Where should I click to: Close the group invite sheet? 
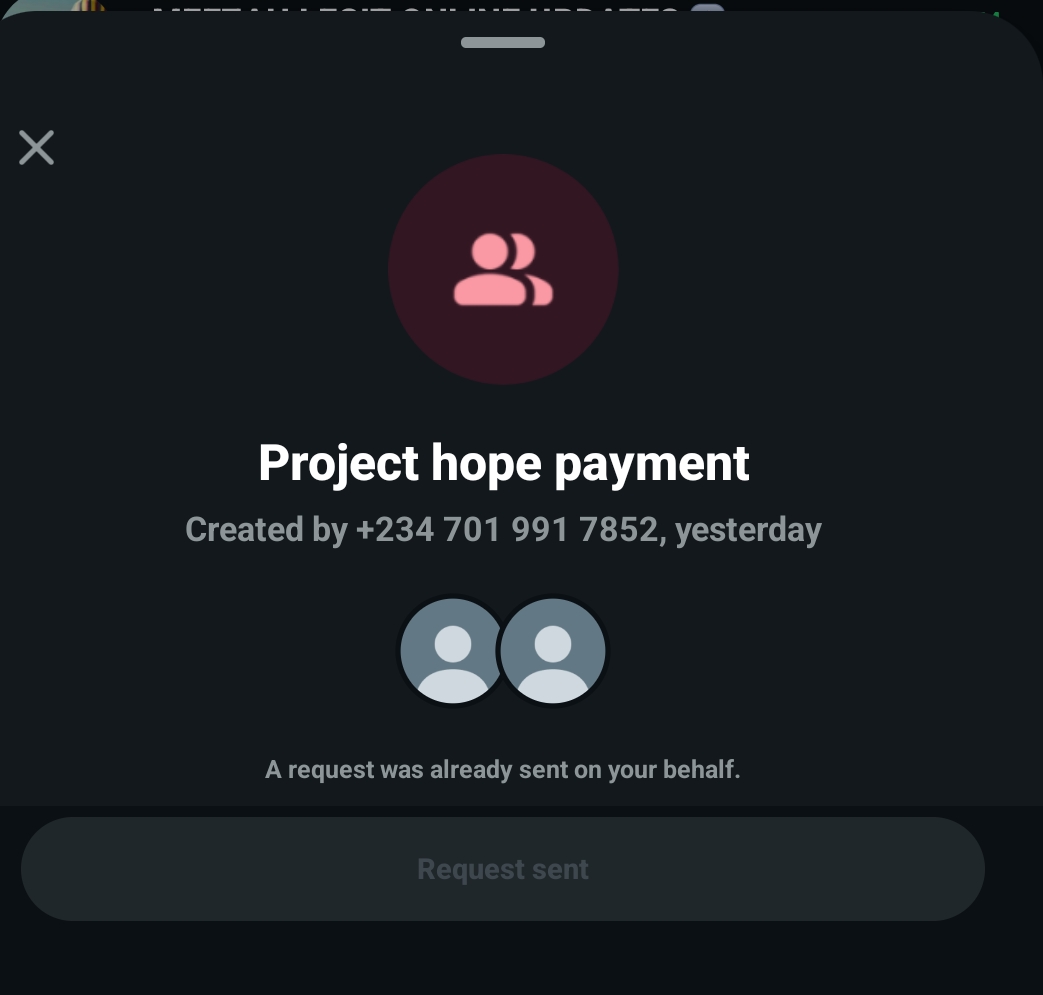pyautogui.click(x=37, y=147)
